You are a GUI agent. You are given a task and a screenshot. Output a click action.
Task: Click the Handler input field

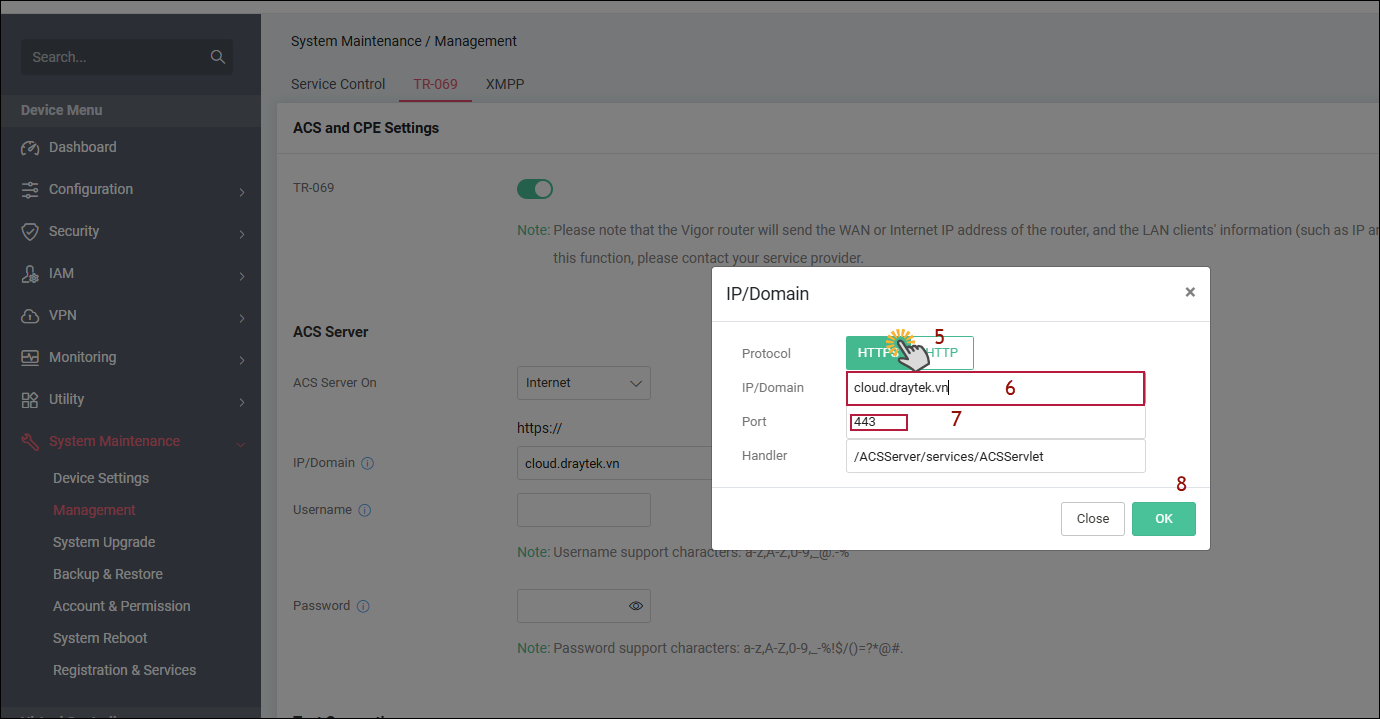(x=995, y=456)
